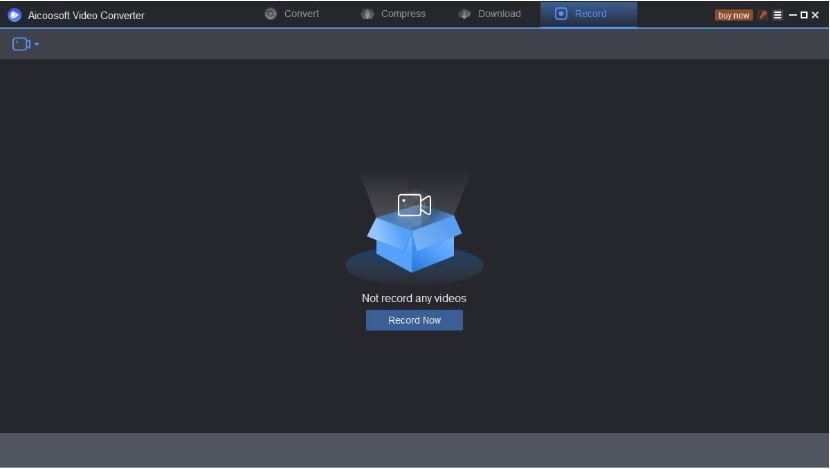Maximize the application window
Screen dimensions: 830x469
point(804,15)
